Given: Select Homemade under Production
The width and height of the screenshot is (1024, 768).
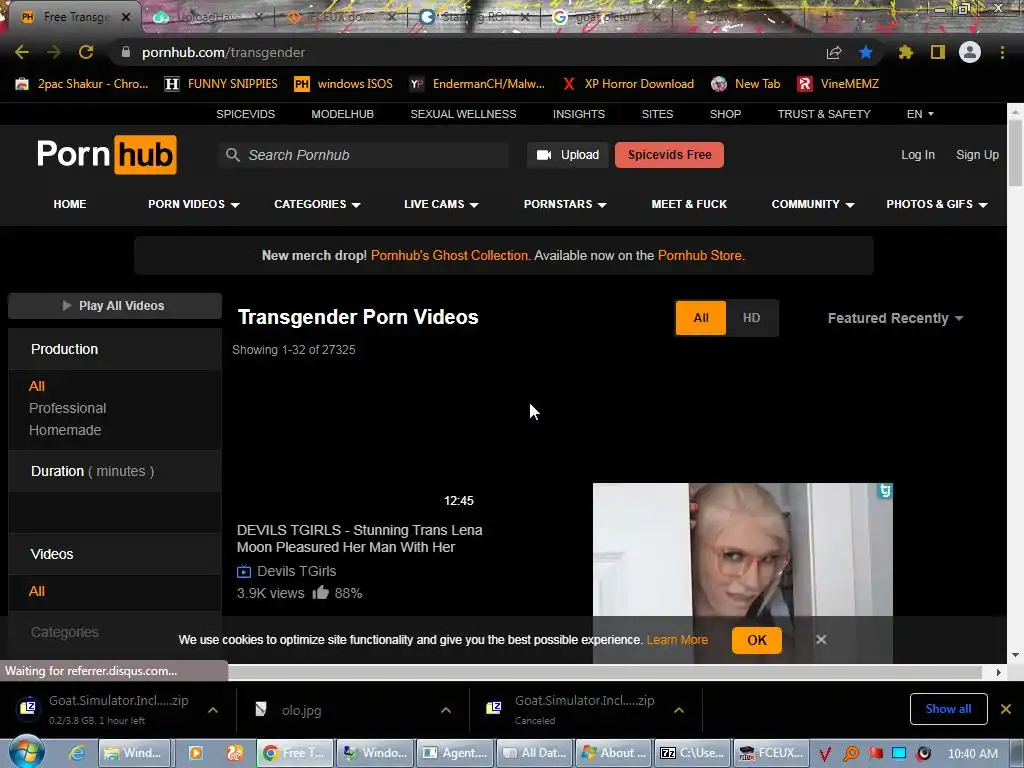Looking at the screenshot, I should (65, 430).
